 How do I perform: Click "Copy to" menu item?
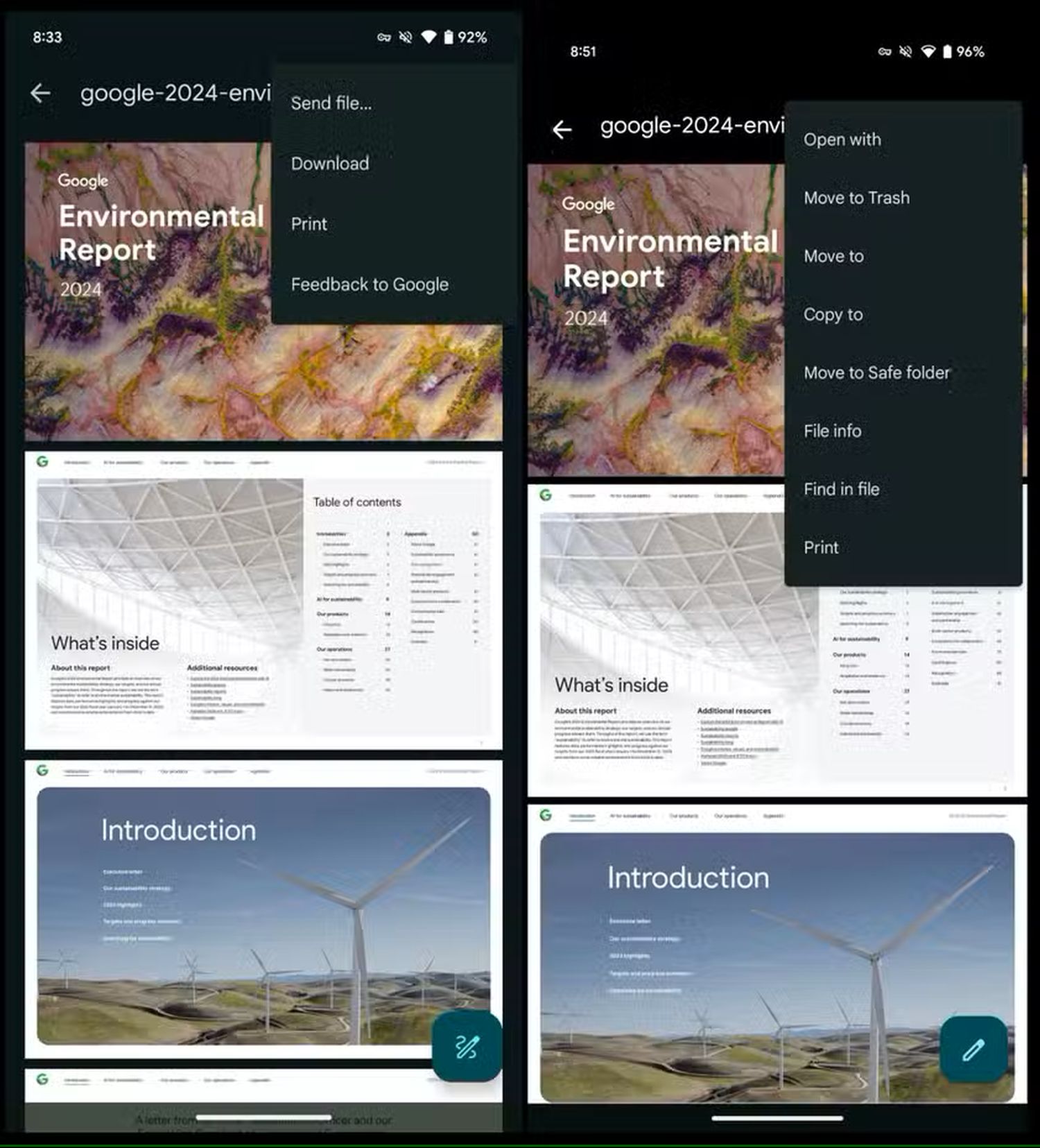pyautogui.click(x=833, y=314)
